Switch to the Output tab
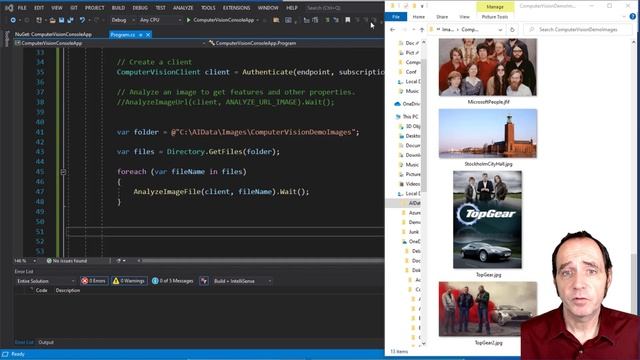Screen dimensions: 640x360 click(x=46, y=342)
